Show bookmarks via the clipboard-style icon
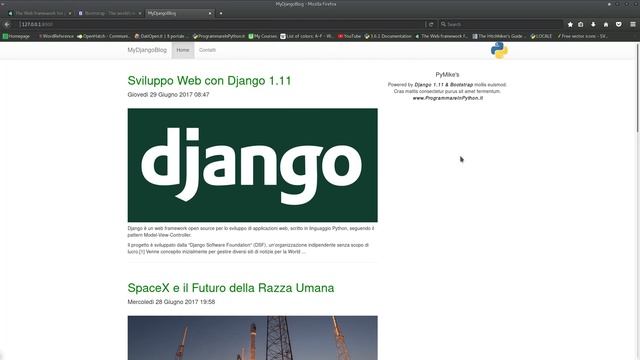This screenshot has height=360, width=640. point(581,24)
